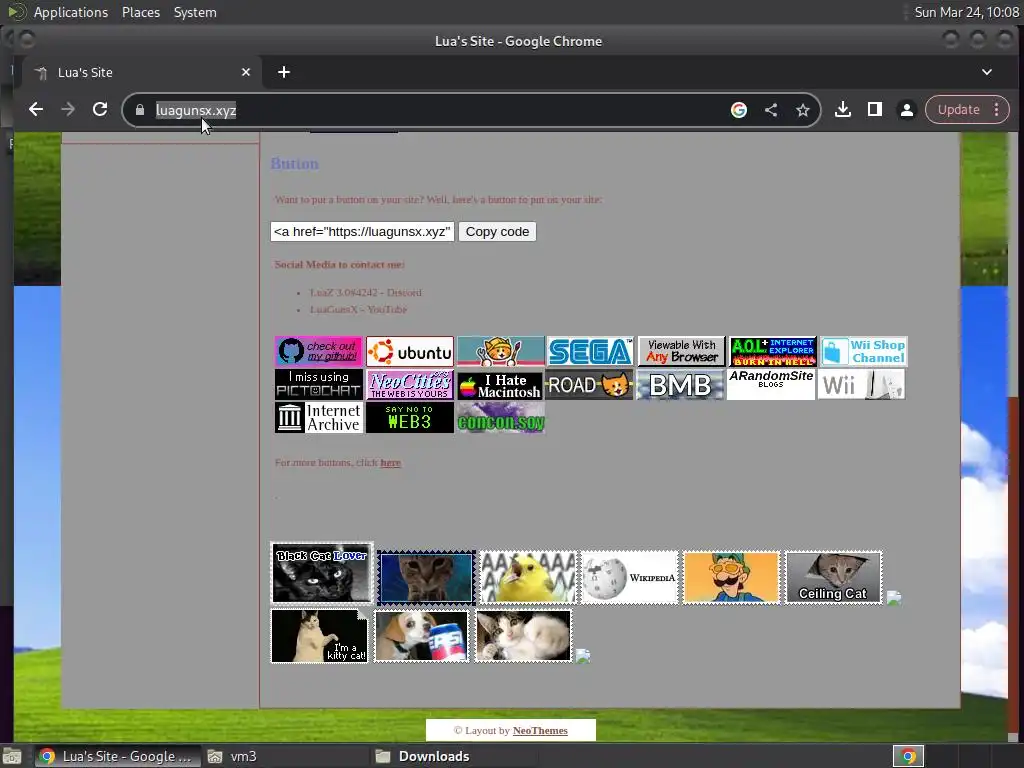
Task: Open the NeoThemes layout link
Action: [x=540, y=730]
